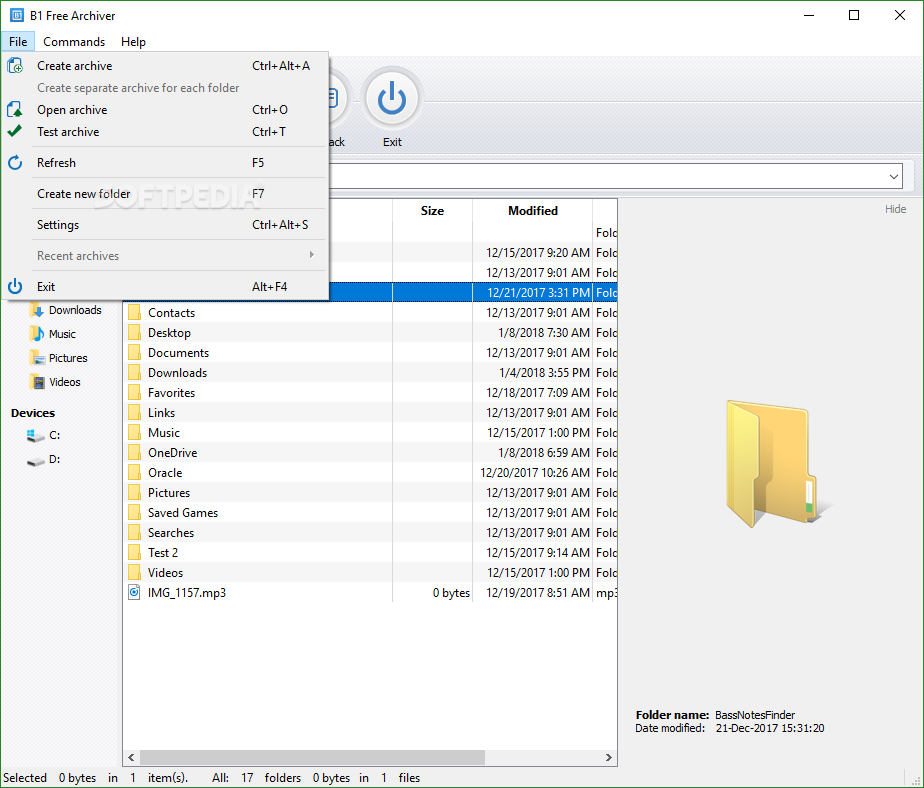
Task: Select the Saved Games folder row
Action: (370, 513)
